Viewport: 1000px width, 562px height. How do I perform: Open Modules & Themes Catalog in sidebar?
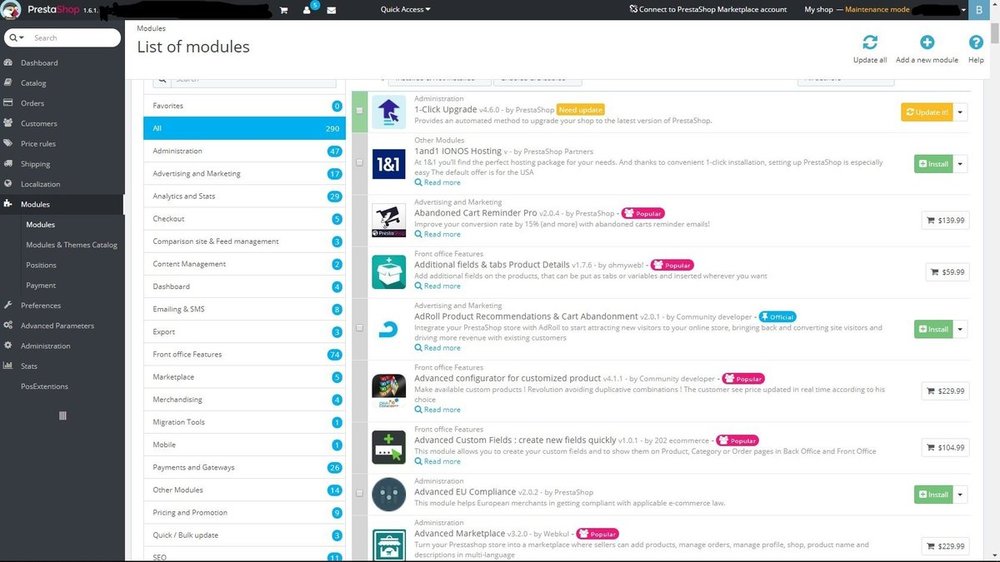pos(71,245)
